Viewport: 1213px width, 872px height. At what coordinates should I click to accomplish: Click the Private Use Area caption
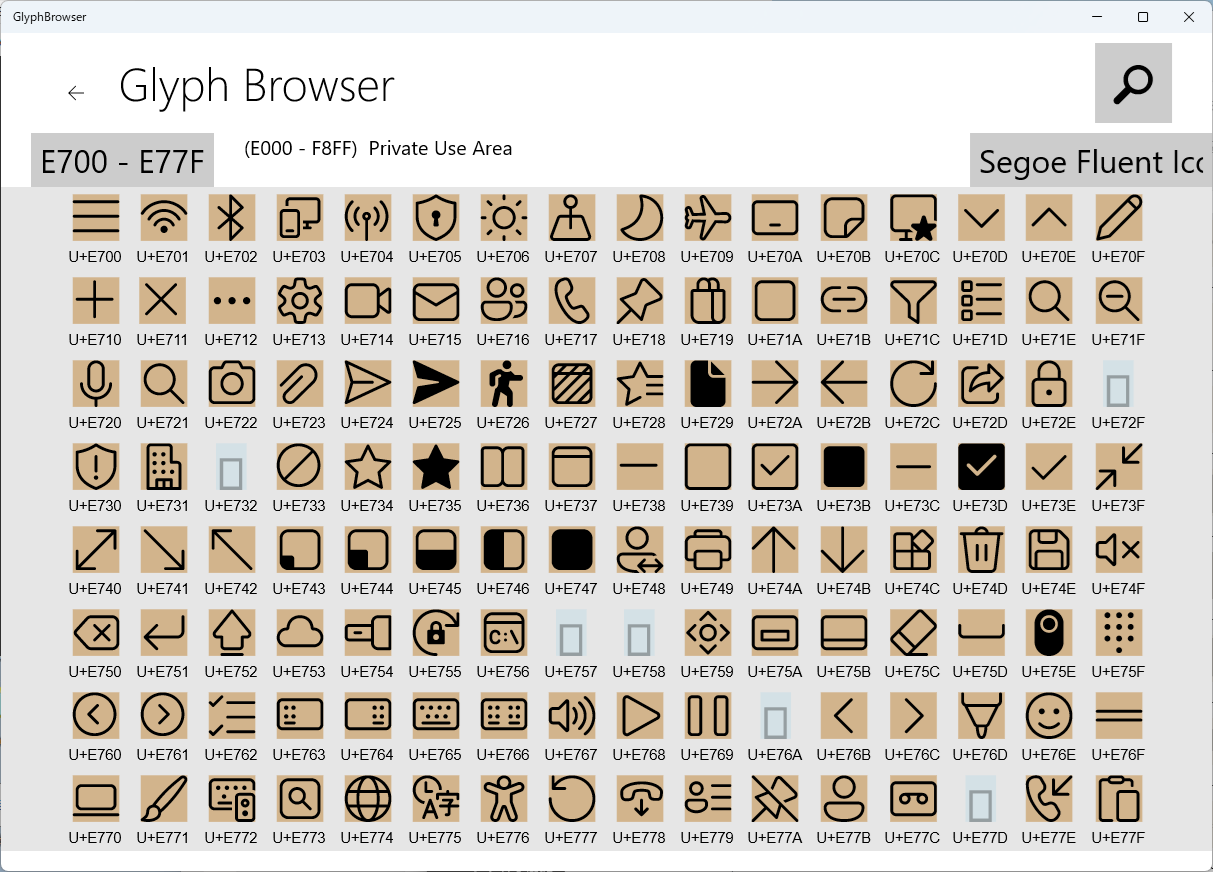[440, 148]
